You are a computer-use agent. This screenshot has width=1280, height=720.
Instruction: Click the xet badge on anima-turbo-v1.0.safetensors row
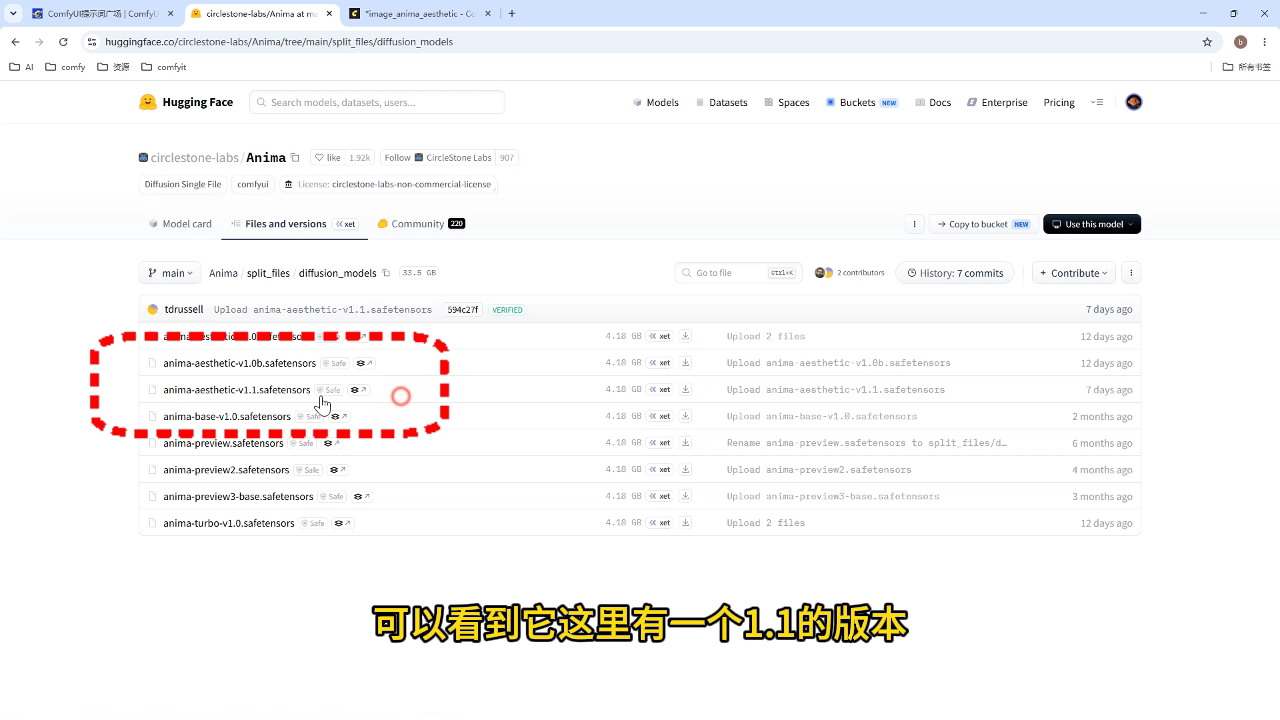point(660,523)
